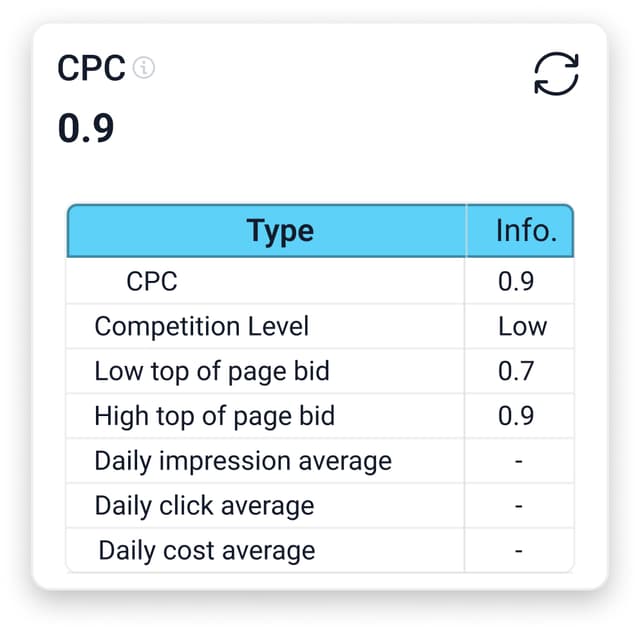Click the Daily impression average dash value
This screenshot has height=632, width=640.
[519, 461]
